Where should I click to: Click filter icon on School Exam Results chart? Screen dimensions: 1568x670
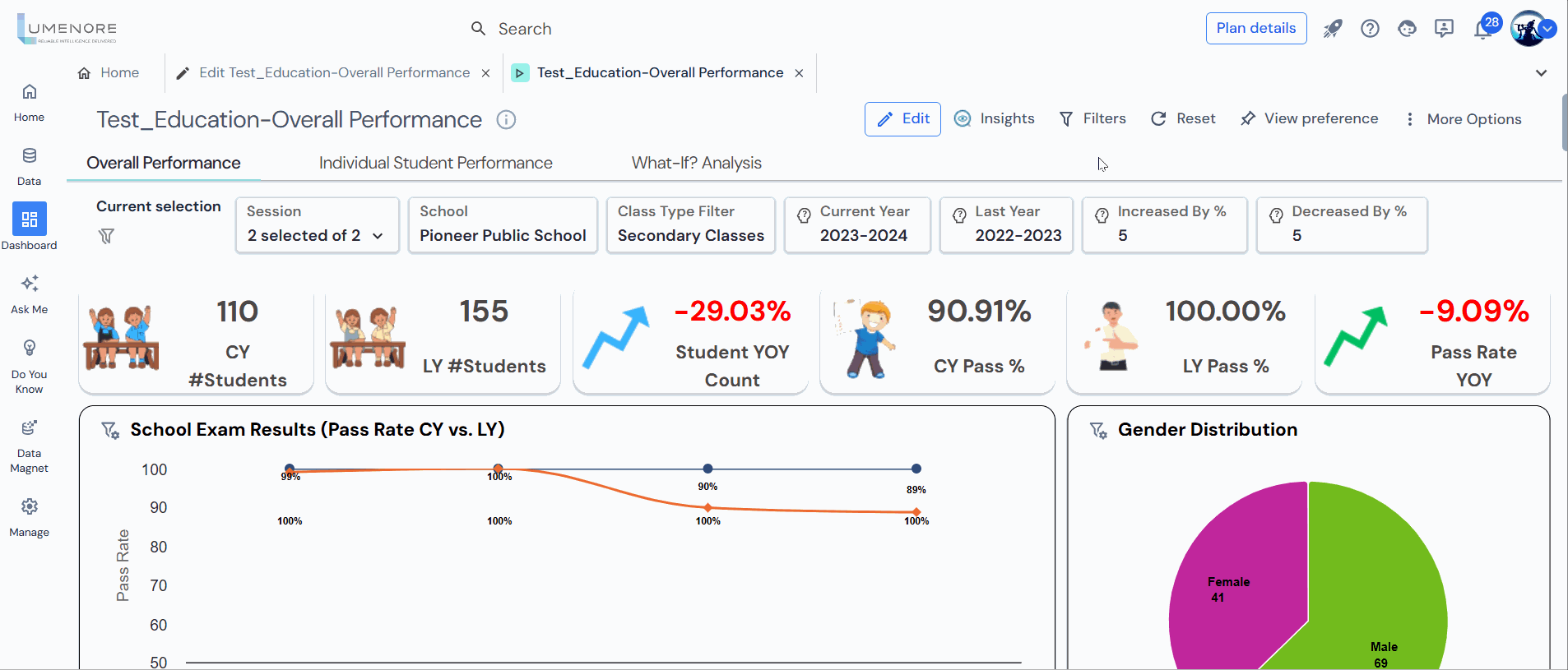109,430
